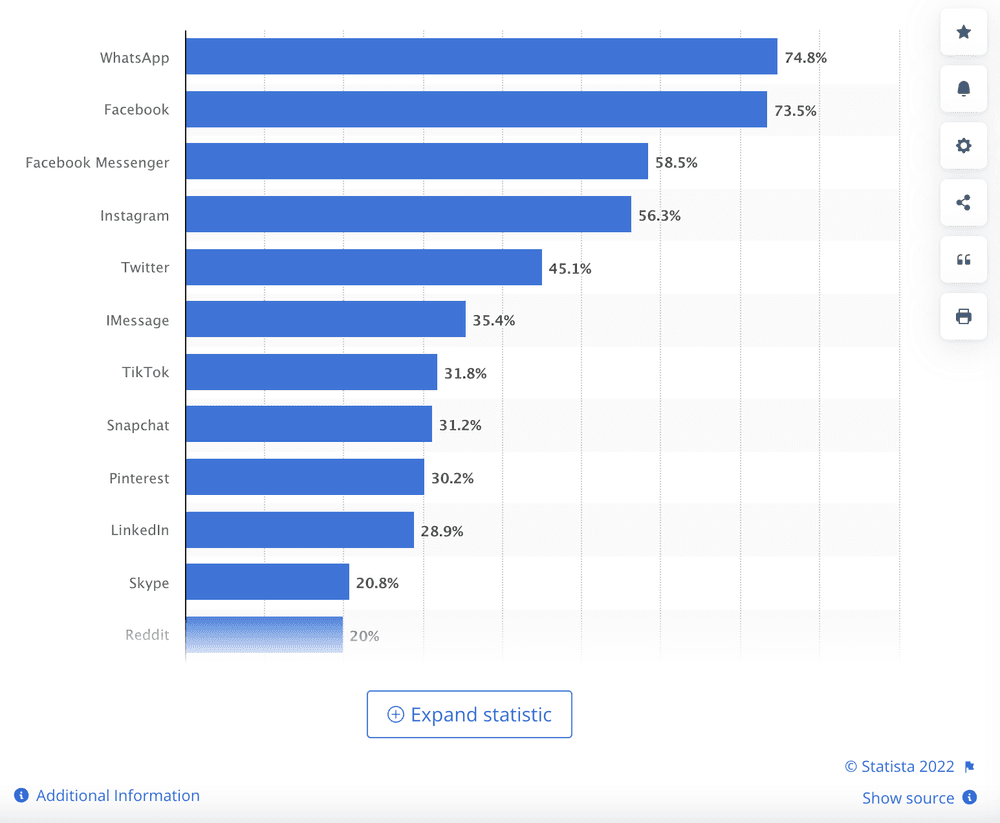Click the Facebook Messenger bar
Image resolution: width=1000 pixels, height=823 pixels.
pyautogui.click(x=420, y=162)
